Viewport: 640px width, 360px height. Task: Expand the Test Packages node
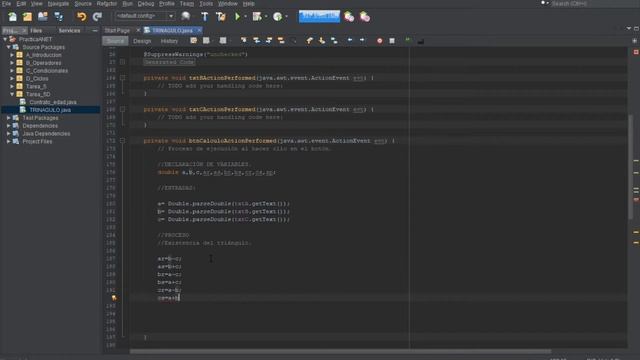(x=9, y=118)
